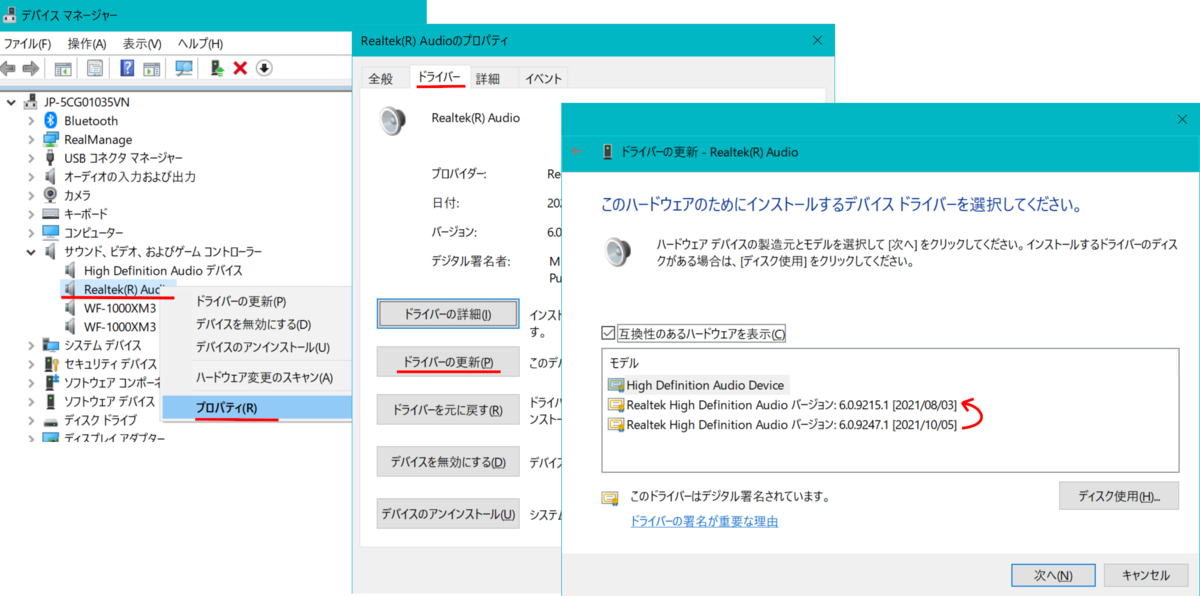Toggle the console tree toolbar icon
Viewport: 1200px width, 596px height.
(63, 68)
